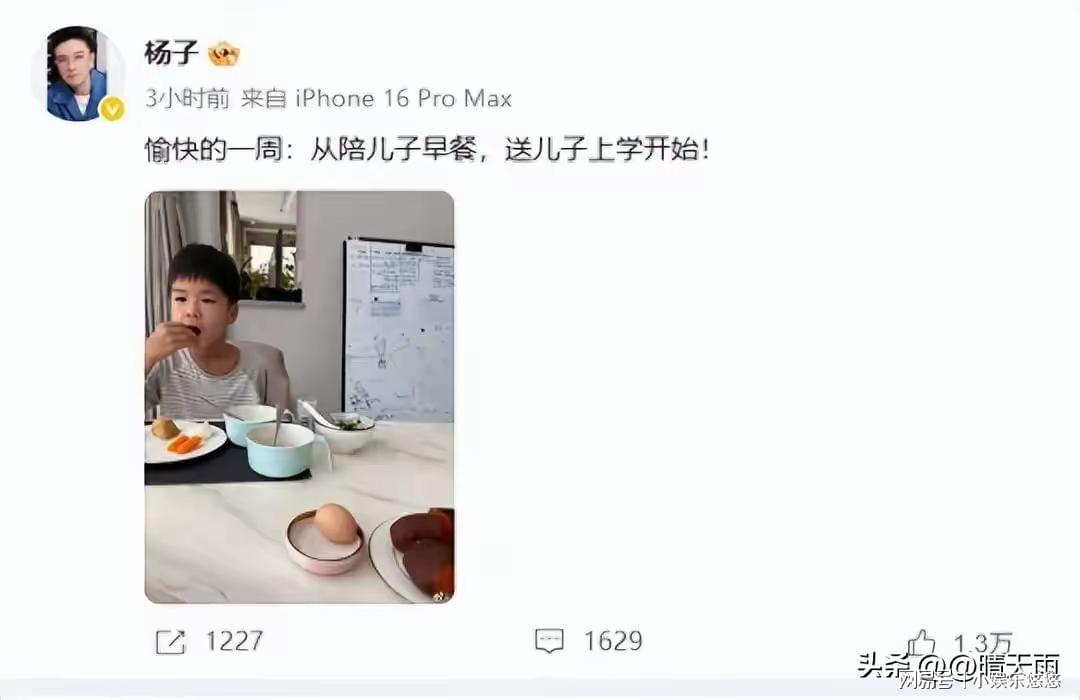Click the 3小时前 timestamp

click(187, 99)
